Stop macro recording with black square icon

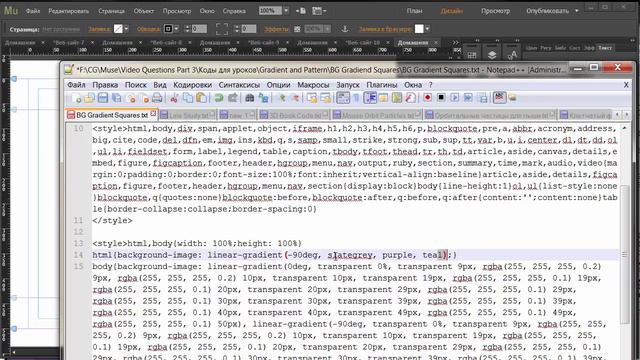click(x=441, y=98)
